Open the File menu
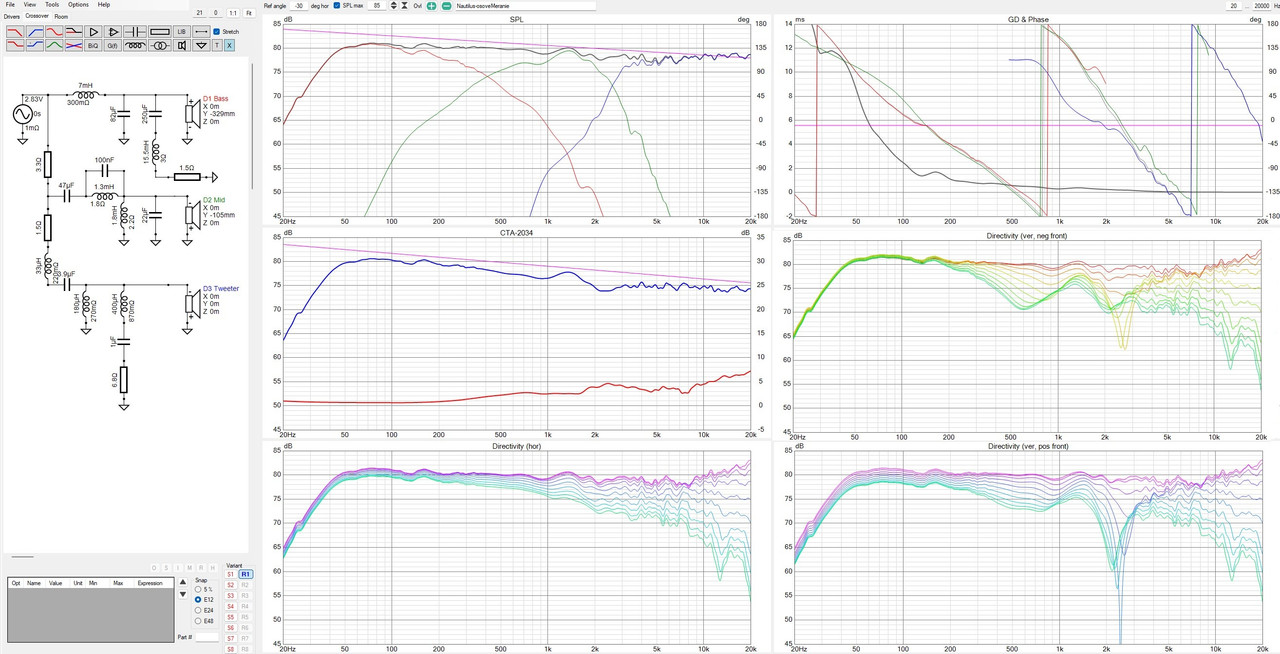1280x654 pixels. (x=10, y=5)
